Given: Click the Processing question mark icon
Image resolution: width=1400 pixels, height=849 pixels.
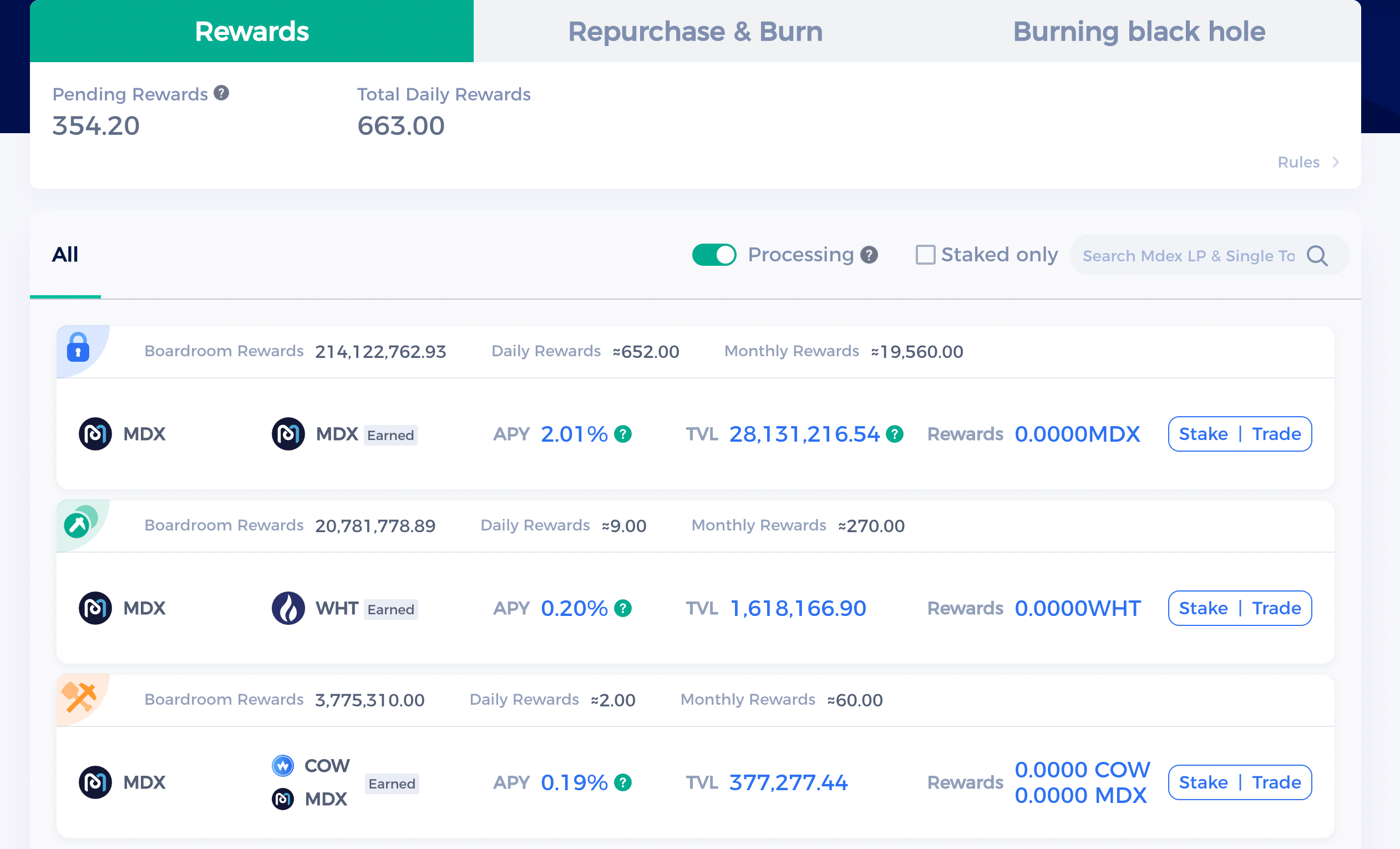Looking at the screenshot, I should 869,255.
